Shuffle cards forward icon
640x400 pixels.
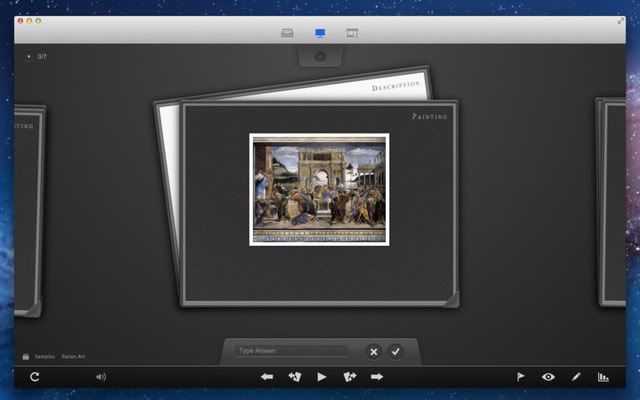[x=349, y=376]
